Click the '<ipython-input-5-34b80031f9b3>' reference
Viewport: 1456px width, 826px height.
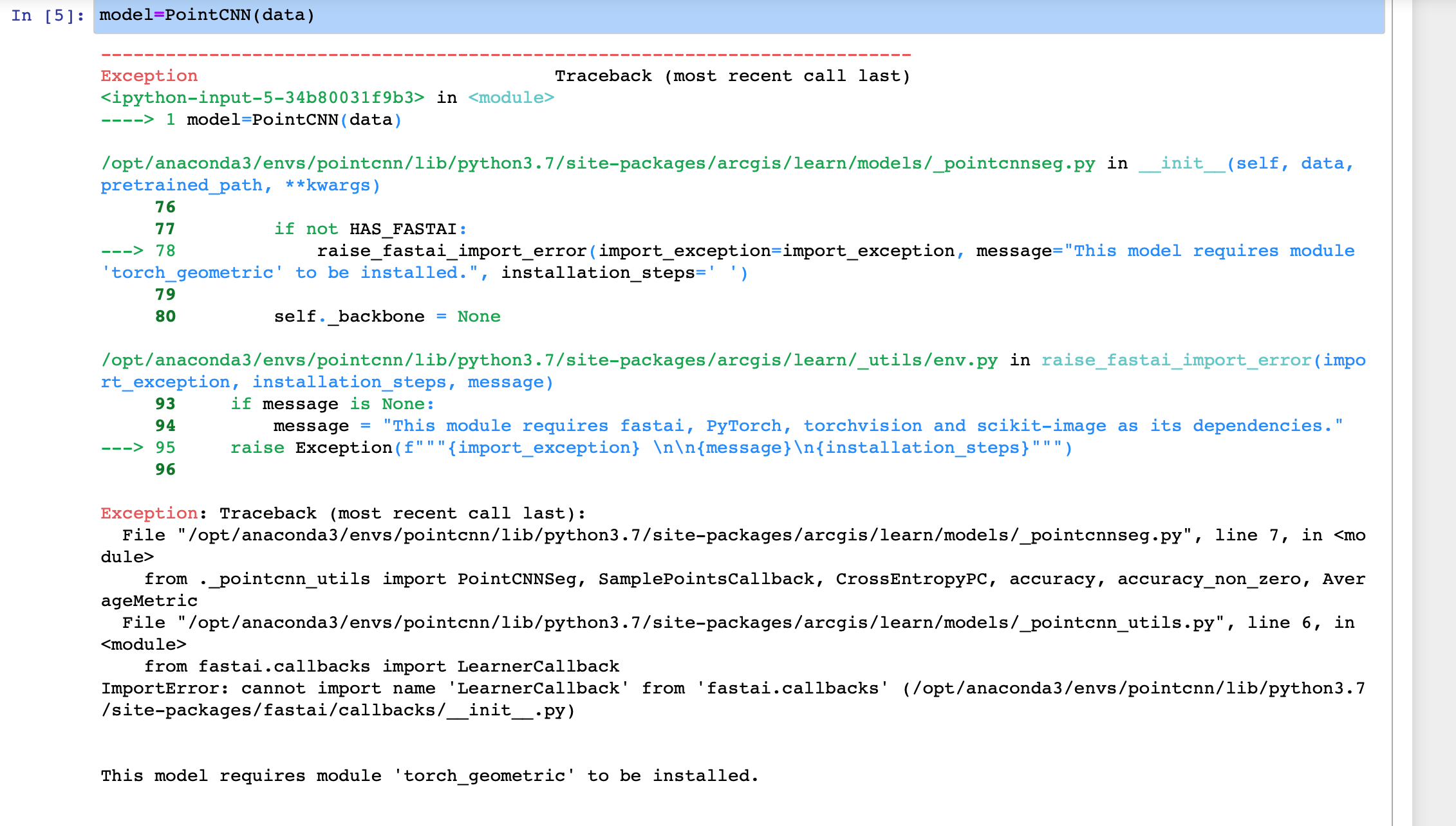click(263, 98)
